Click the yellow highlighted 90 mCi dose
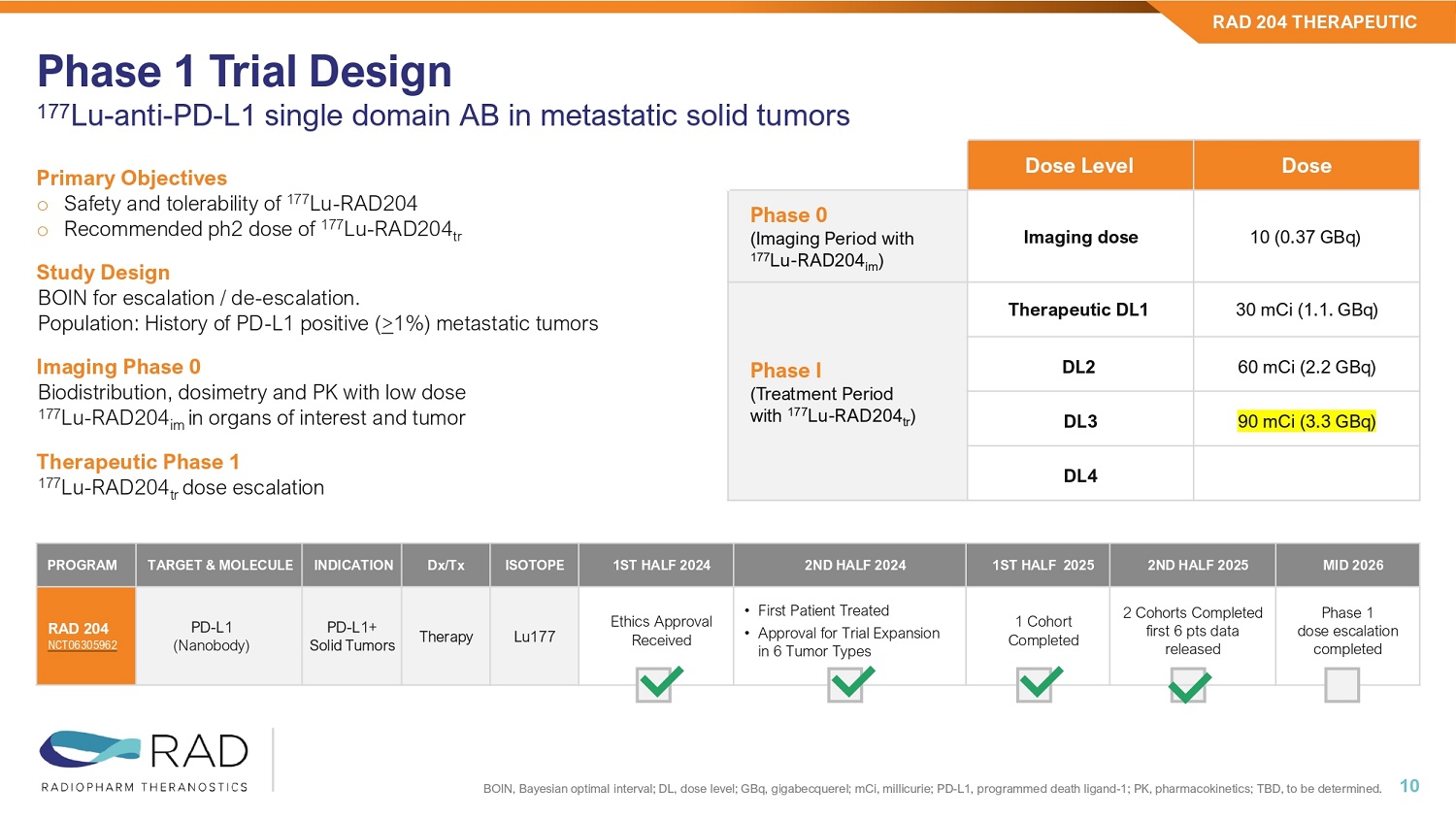Screen dimensions: 1456x819 (x=1306, y=421)
